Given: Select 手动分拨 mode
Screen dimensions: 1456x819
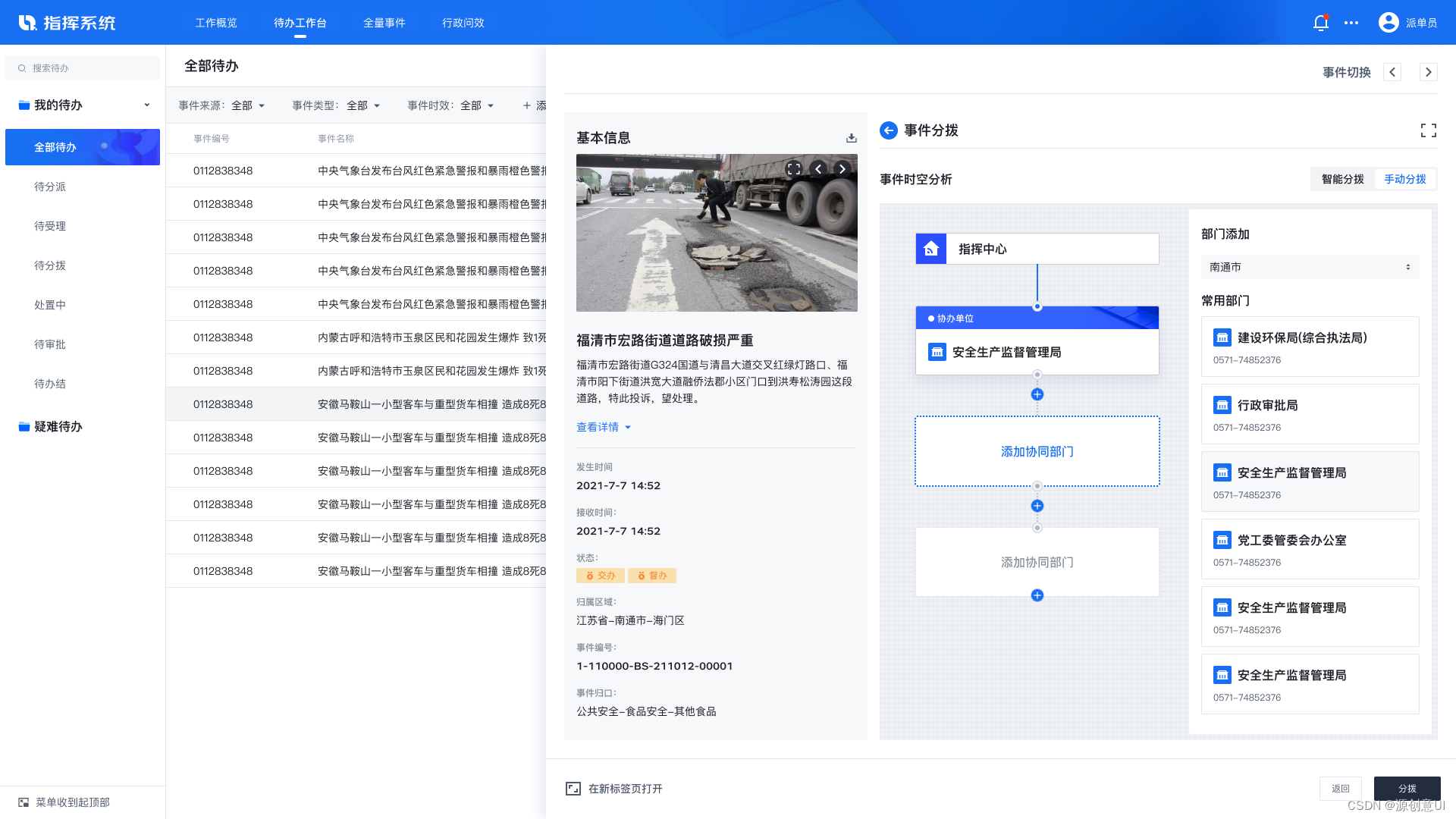Looking at the screenshot, I should 1404,179.
